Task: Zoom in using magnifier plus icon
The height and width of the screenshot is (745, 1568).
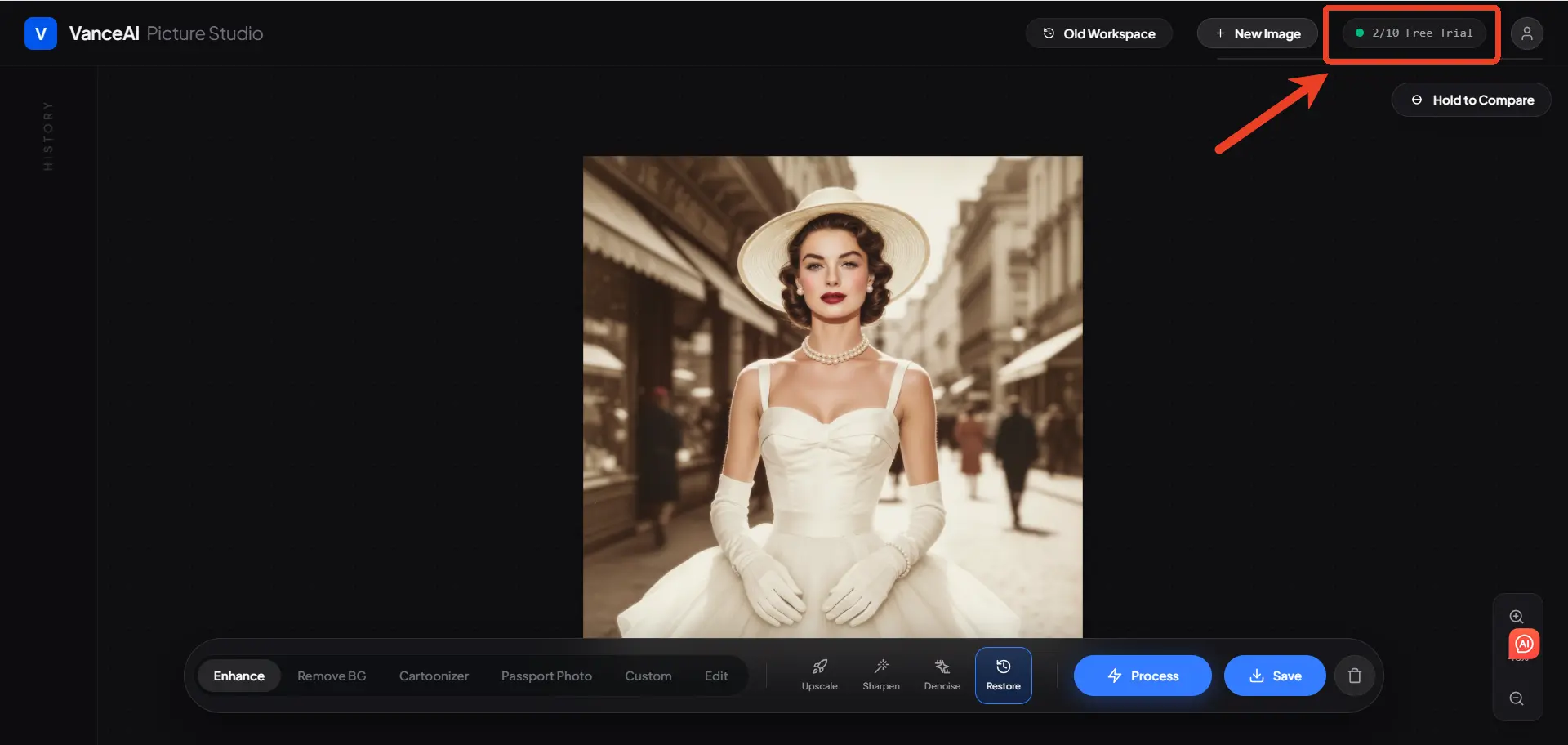Action: 1517,617
